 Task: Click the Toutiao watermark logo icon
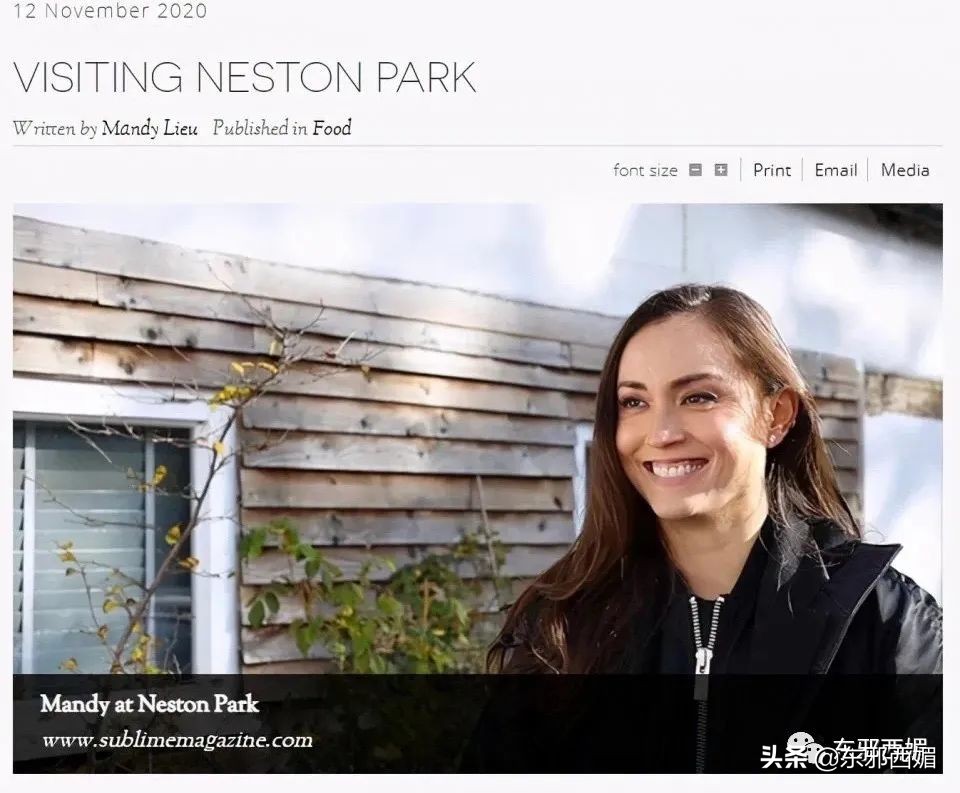(x=801, y=749)
